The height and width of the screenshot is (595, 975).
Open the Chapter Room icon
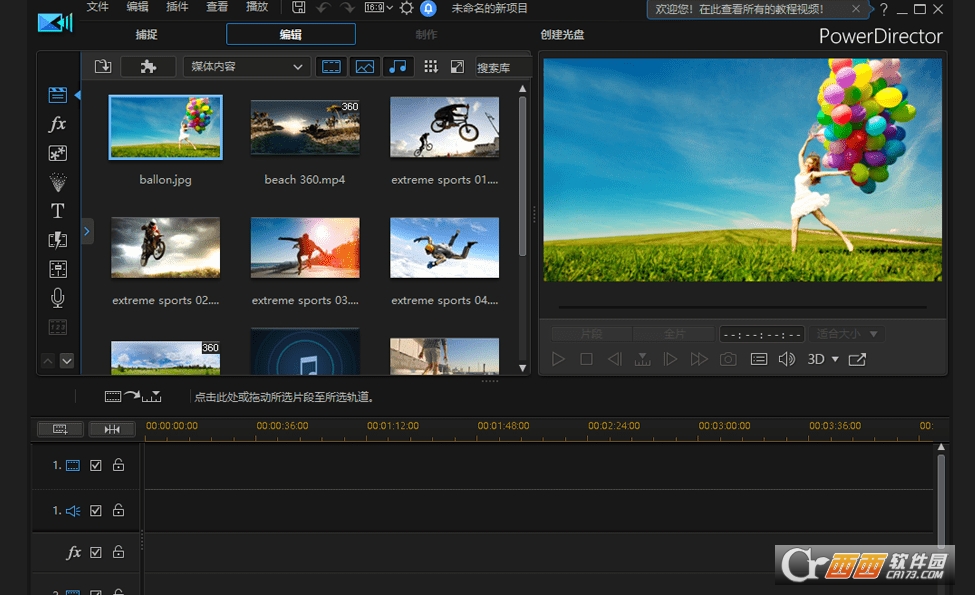pyautogui.click(x=57, y=327)
